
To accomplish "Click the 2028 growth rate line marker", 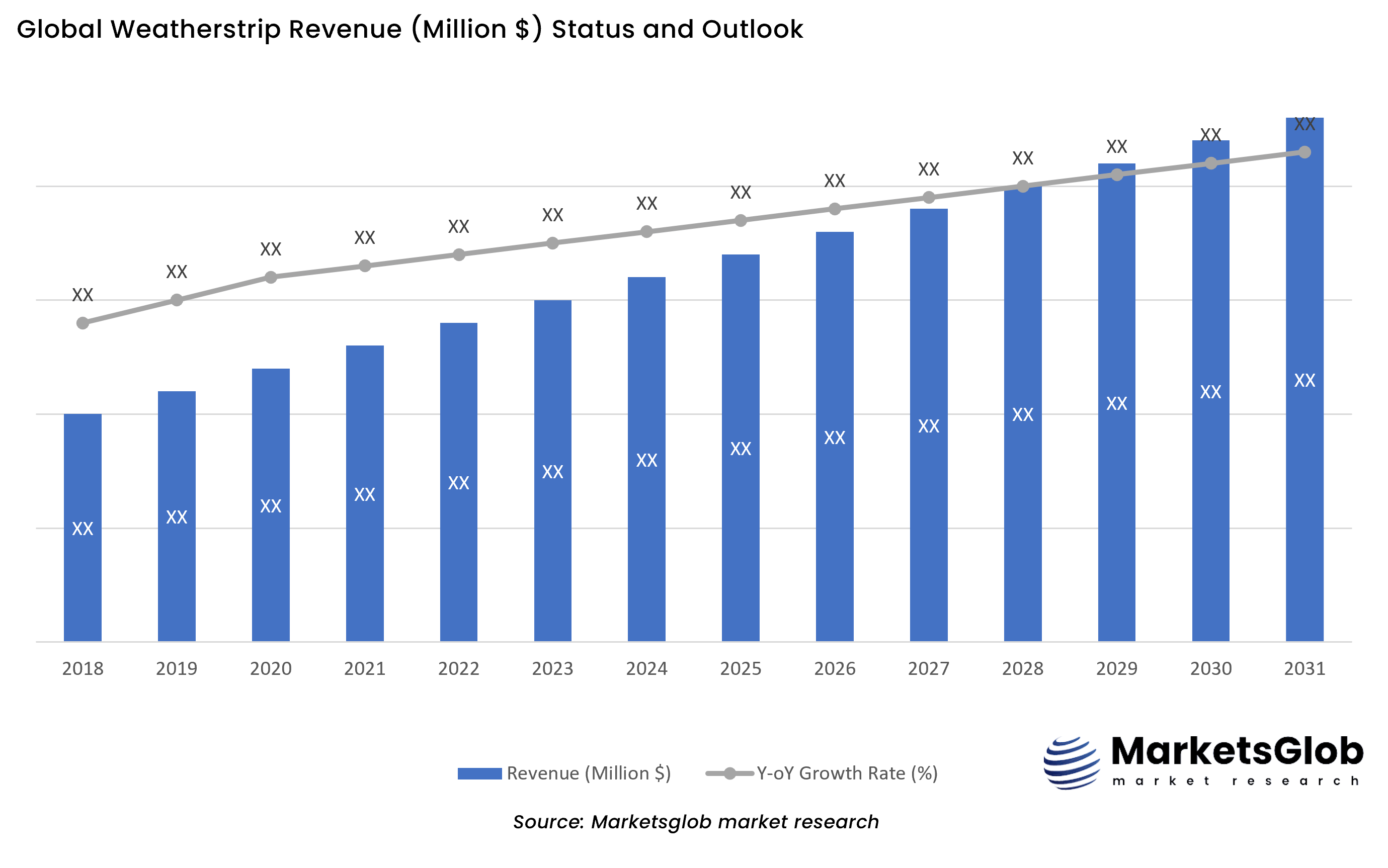I will pyautogui.click(x=1023, y=187).
